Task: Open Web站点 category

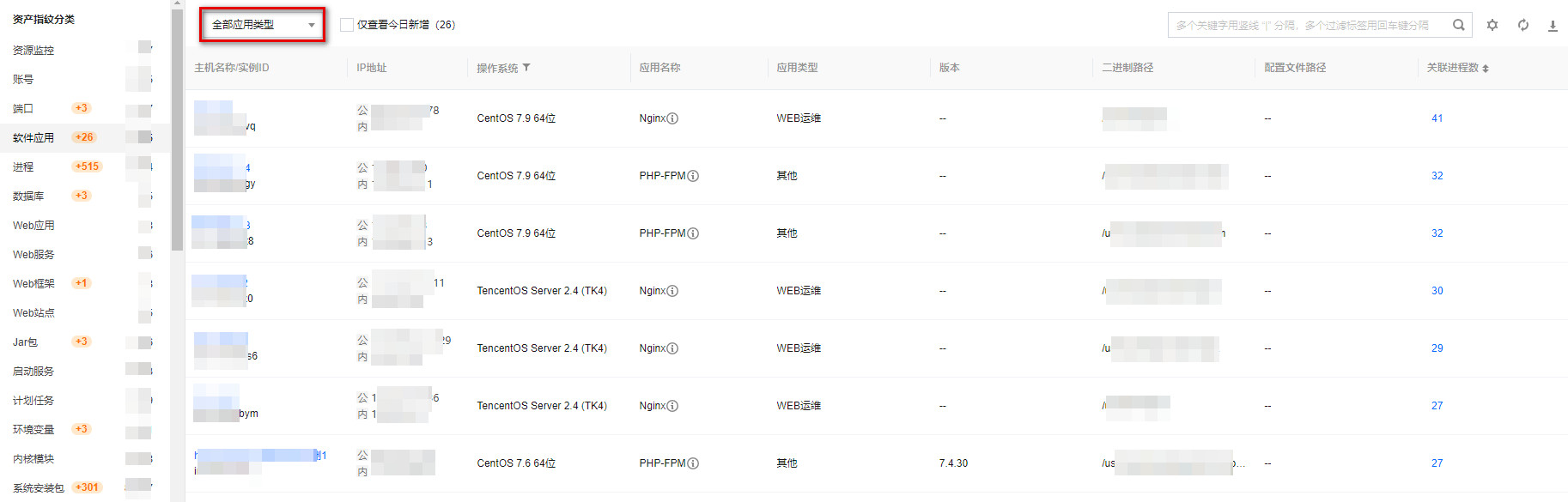Action: pos(33,312)
